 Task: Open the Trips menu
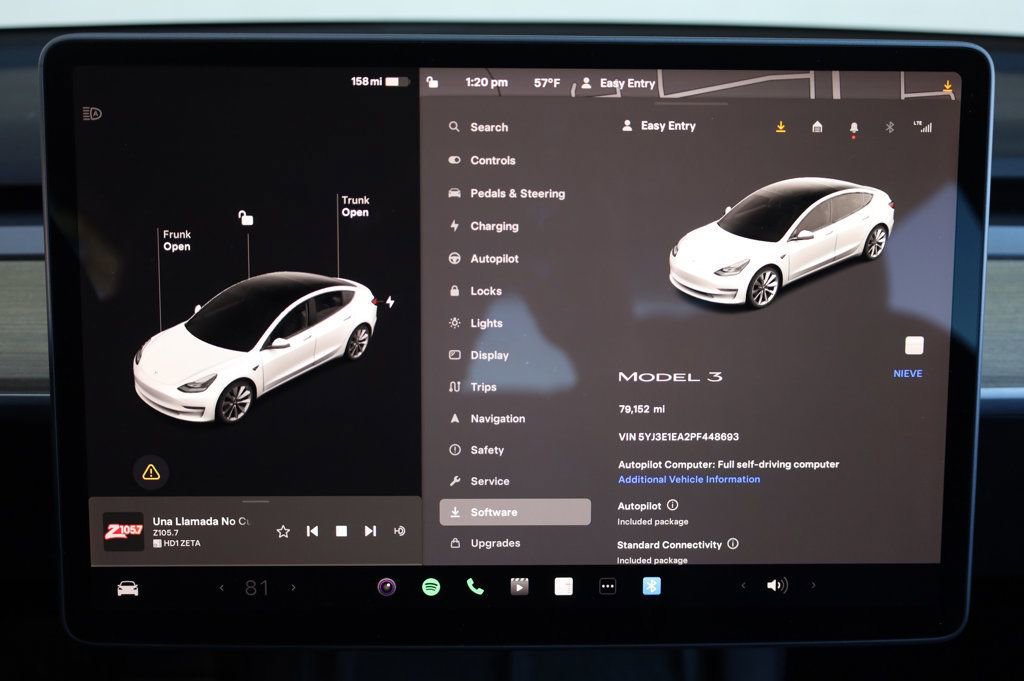coord(473,387)
